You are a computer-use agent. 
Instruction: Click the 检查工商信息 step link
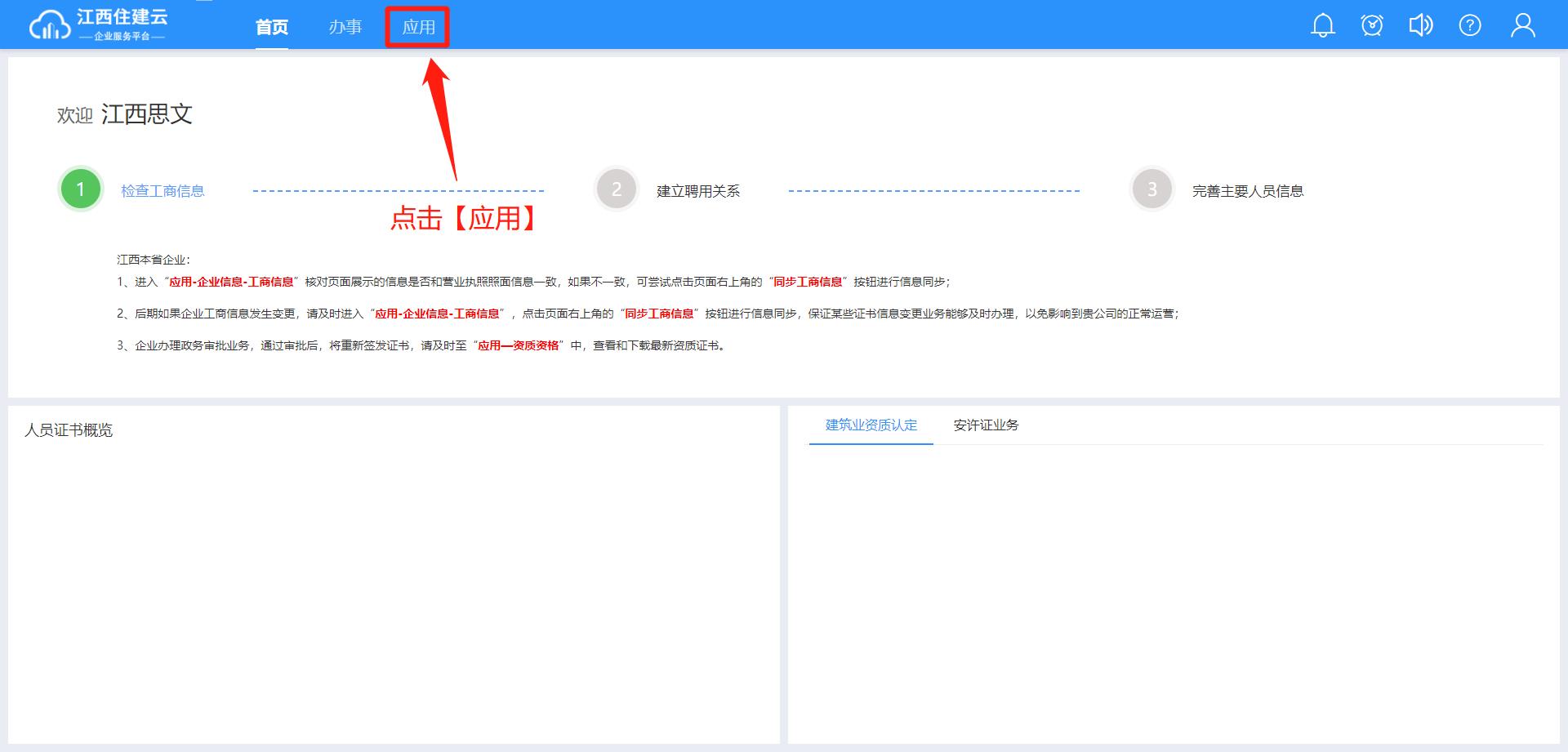tap(163, 191)
